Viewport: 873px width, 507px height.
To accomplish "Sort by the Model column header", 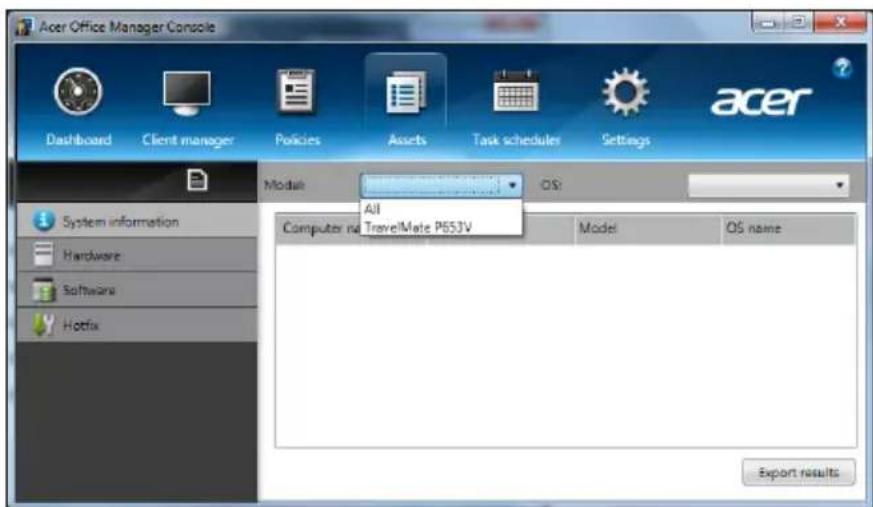I will tap(648, 228).
